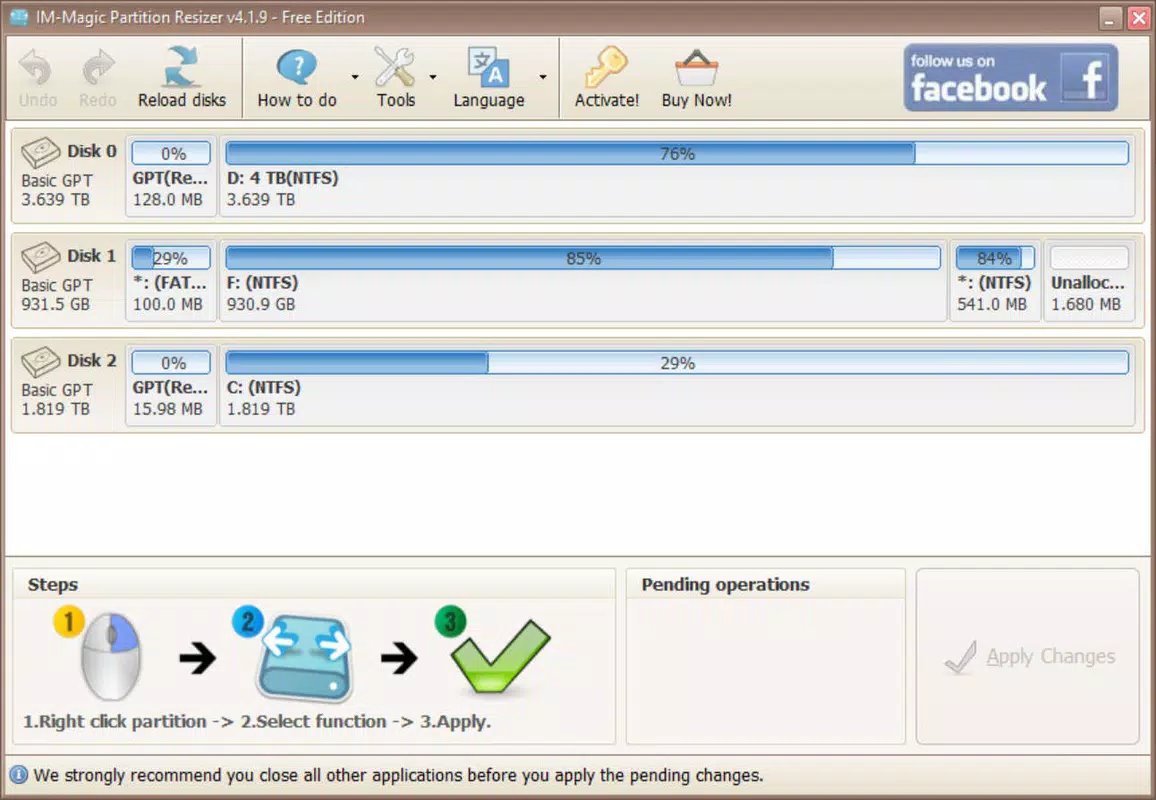Open the follow us on facebook banner
This screenshot has width=1156, height=800.
point(1011,77)
